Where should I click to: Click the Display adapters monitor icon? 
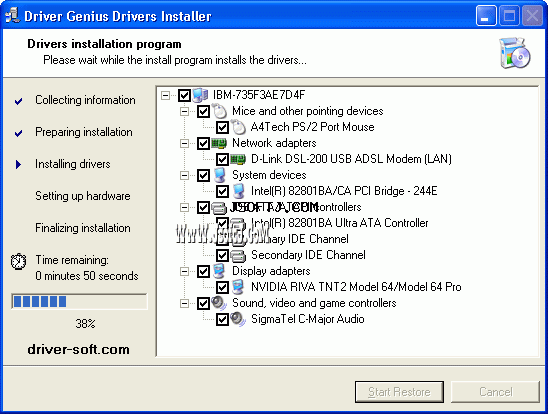[219, 271]
